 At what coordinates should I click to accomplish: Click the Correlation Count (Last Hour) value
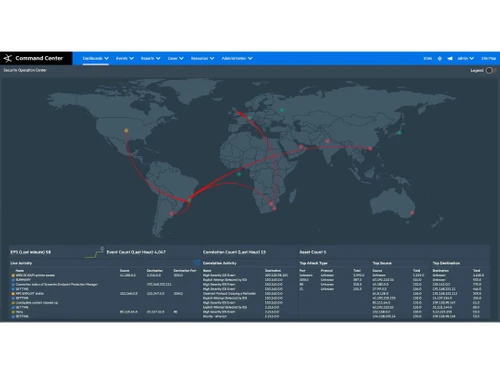coord(234,252)
